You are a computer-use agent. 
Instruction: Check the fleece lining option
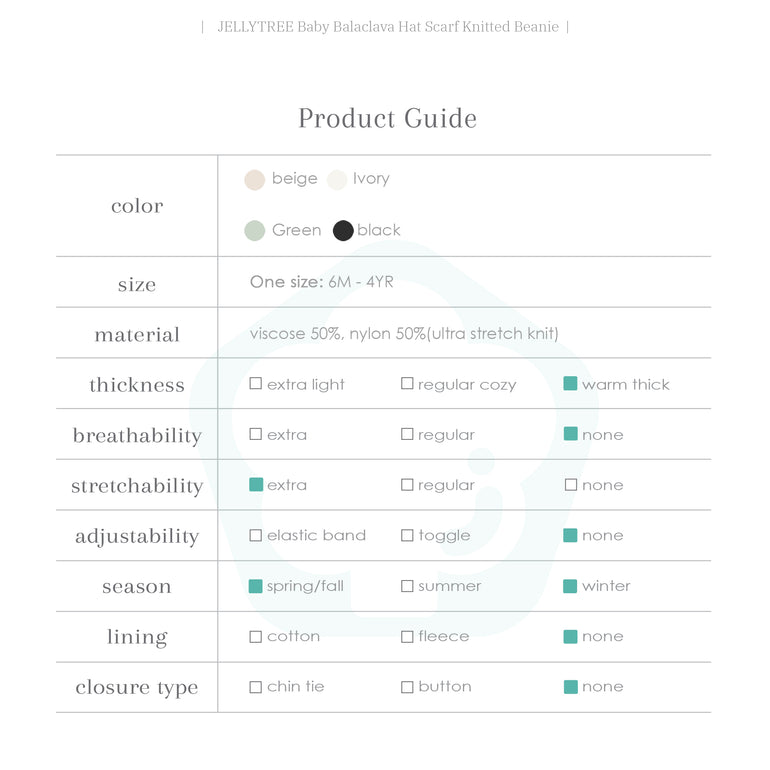(407, 637)
